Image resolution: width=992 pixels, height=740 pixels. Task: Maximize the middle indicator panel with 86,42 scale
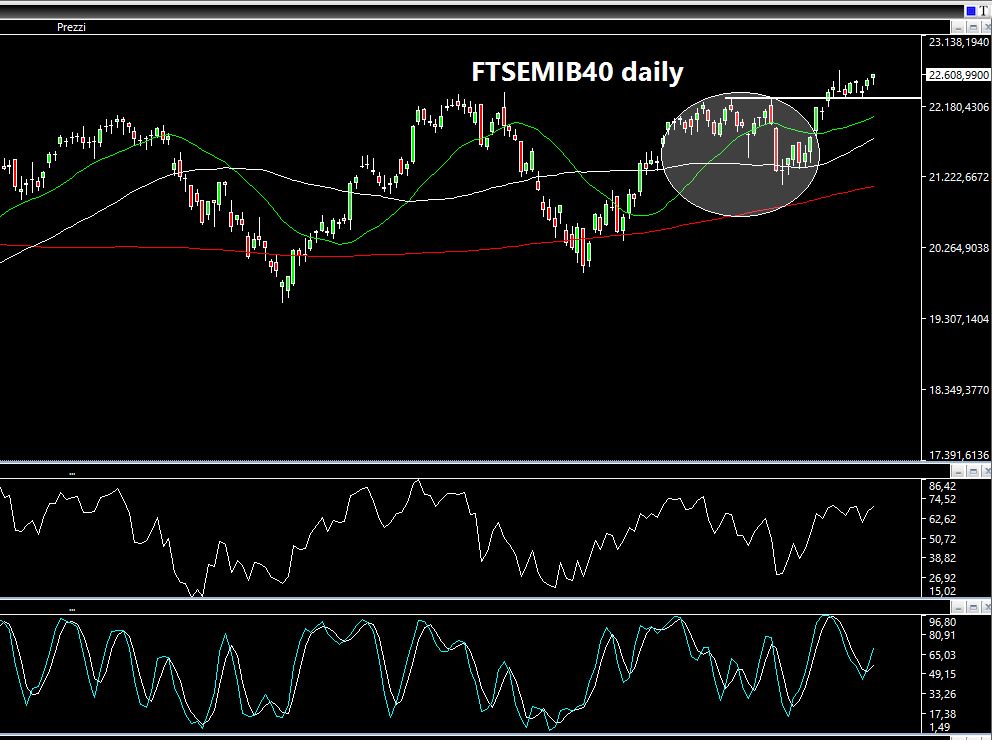point(973,471)
